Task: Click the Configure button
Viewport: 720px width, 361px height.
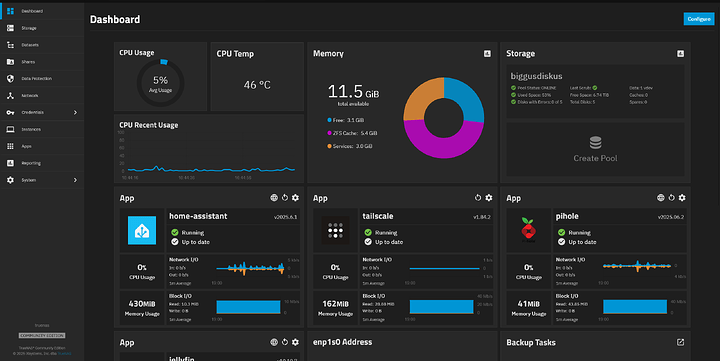Action: 699,19
